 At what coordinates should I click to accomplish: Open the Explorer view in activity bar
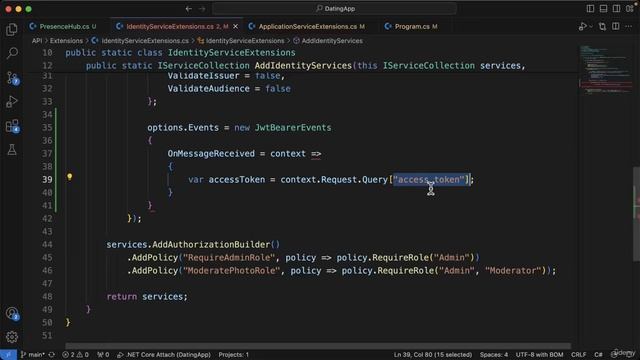coord(12,29)
